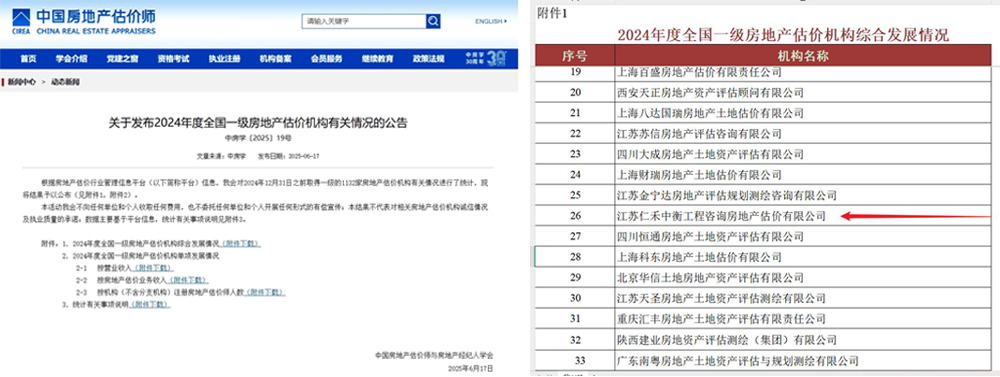Click the CIREA house logo icon
This screenshot has width=1000, height=377.
(21, 18)
